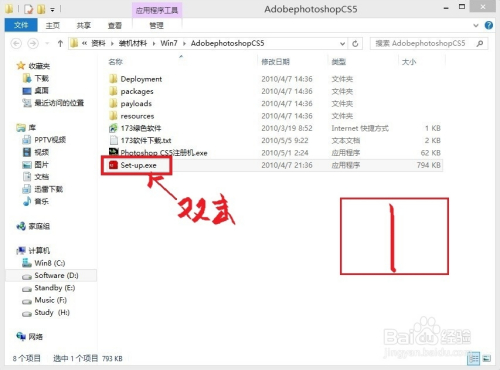The height and width of the screenshot is (370, 500).
Task: Sort by the 修改日期 column header
Action: coord(275,62)
